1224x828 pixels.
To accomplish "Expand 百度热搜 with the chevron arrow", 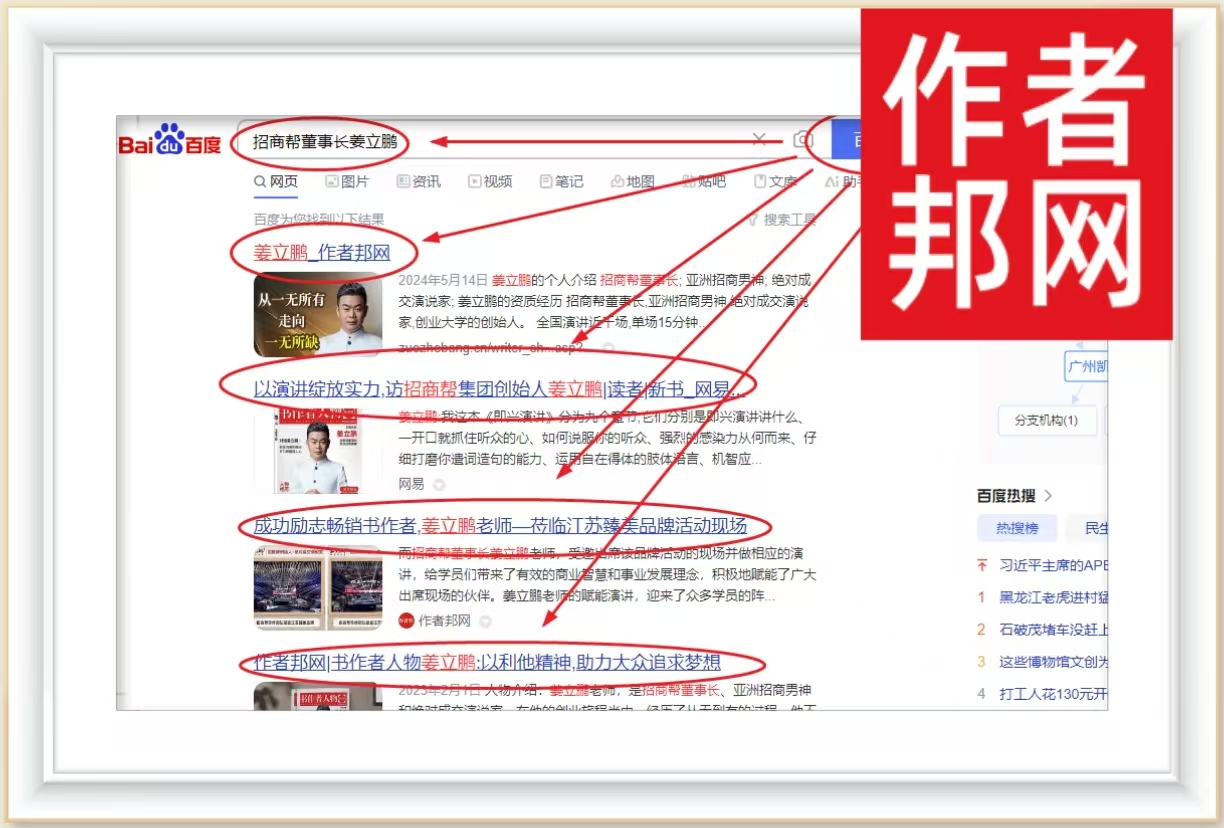I will click(1048, 496).
